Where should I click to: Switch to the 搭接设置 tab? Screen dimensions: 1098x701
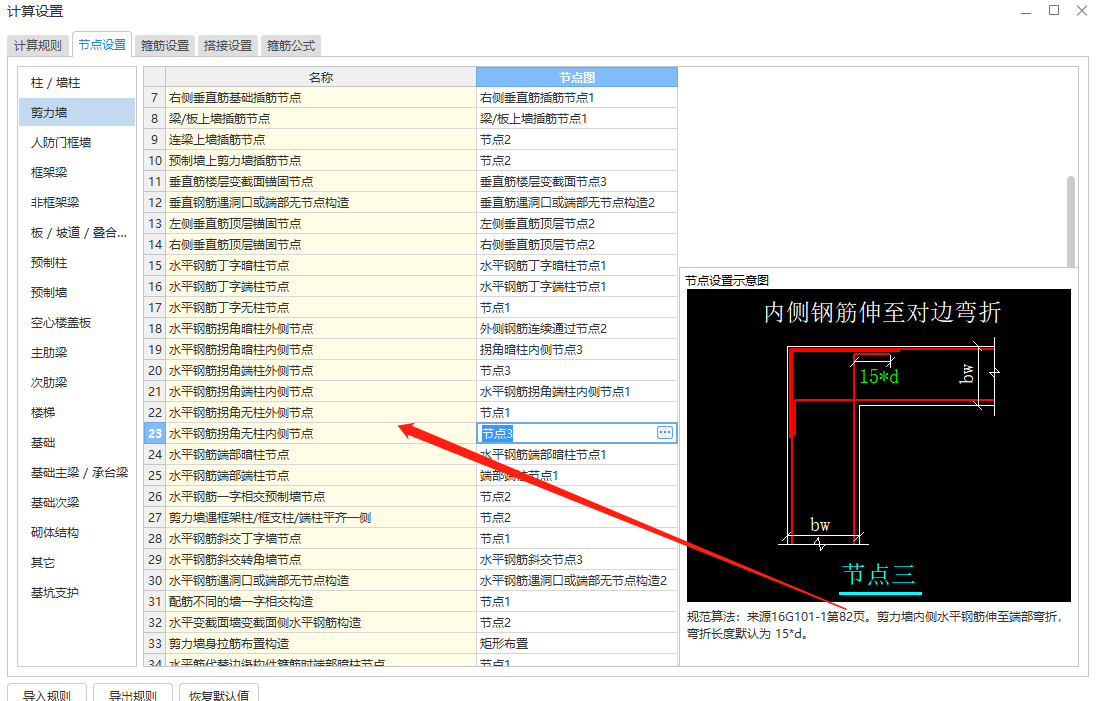tap(228, 46)
